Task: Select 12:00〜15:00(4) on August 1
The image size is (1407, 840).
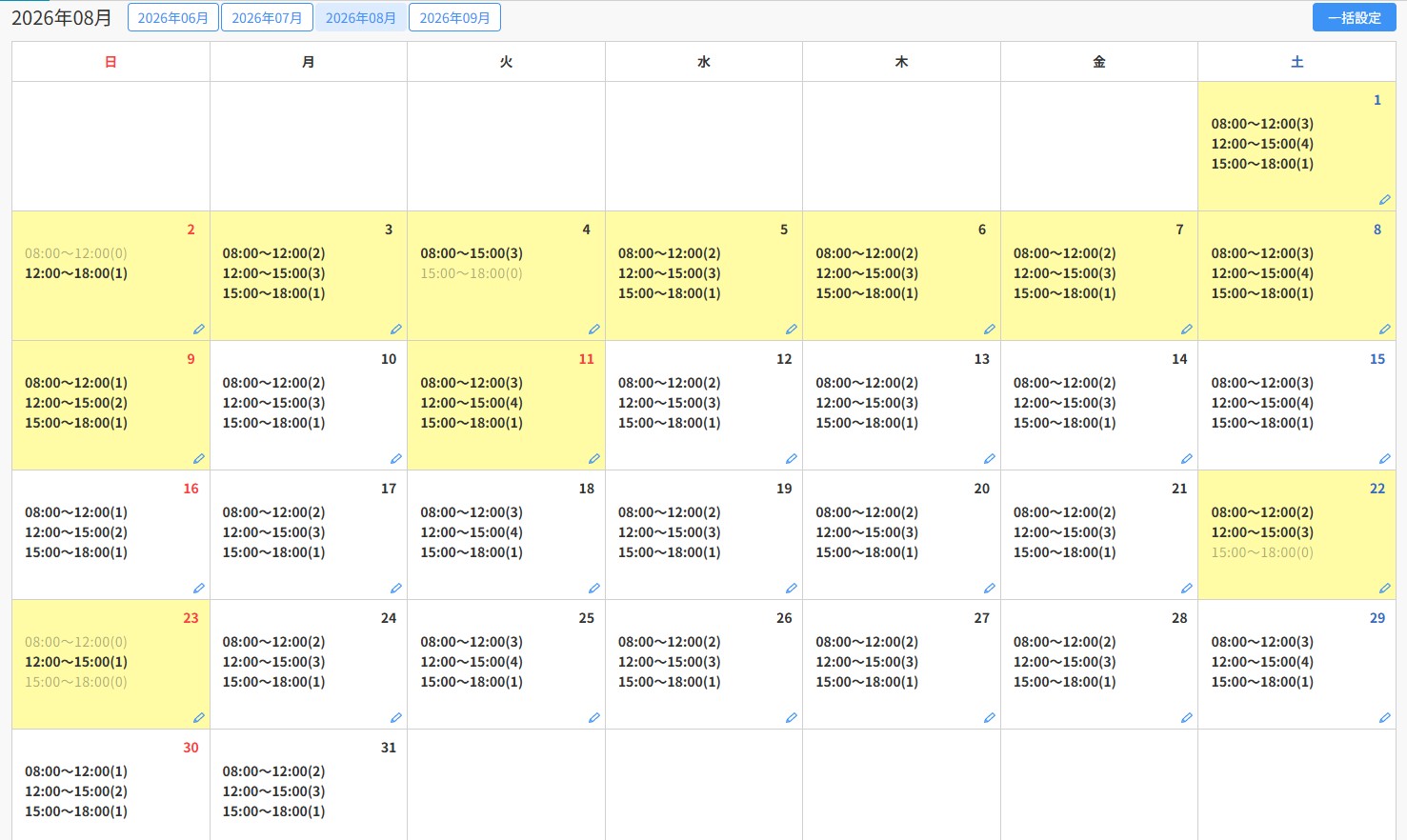Action: [1262, 144]
